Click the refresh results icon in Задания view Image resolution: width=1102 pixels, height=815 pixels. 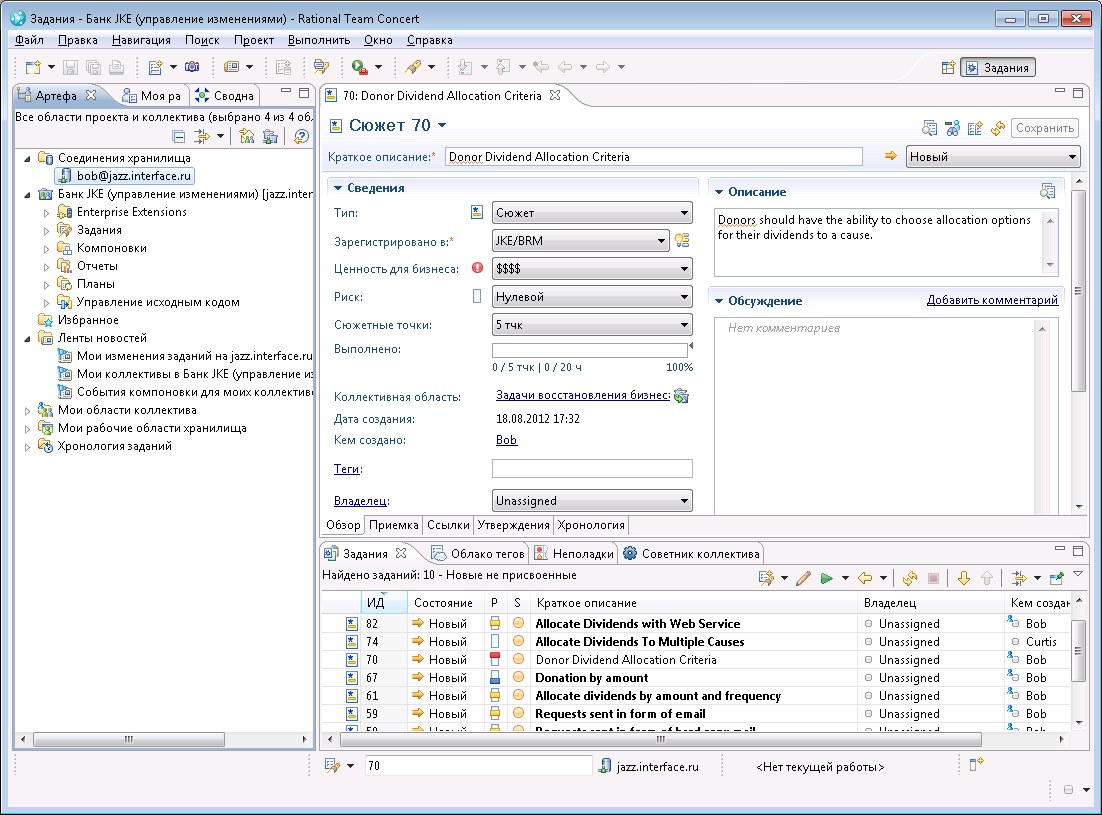click(909, 578)
